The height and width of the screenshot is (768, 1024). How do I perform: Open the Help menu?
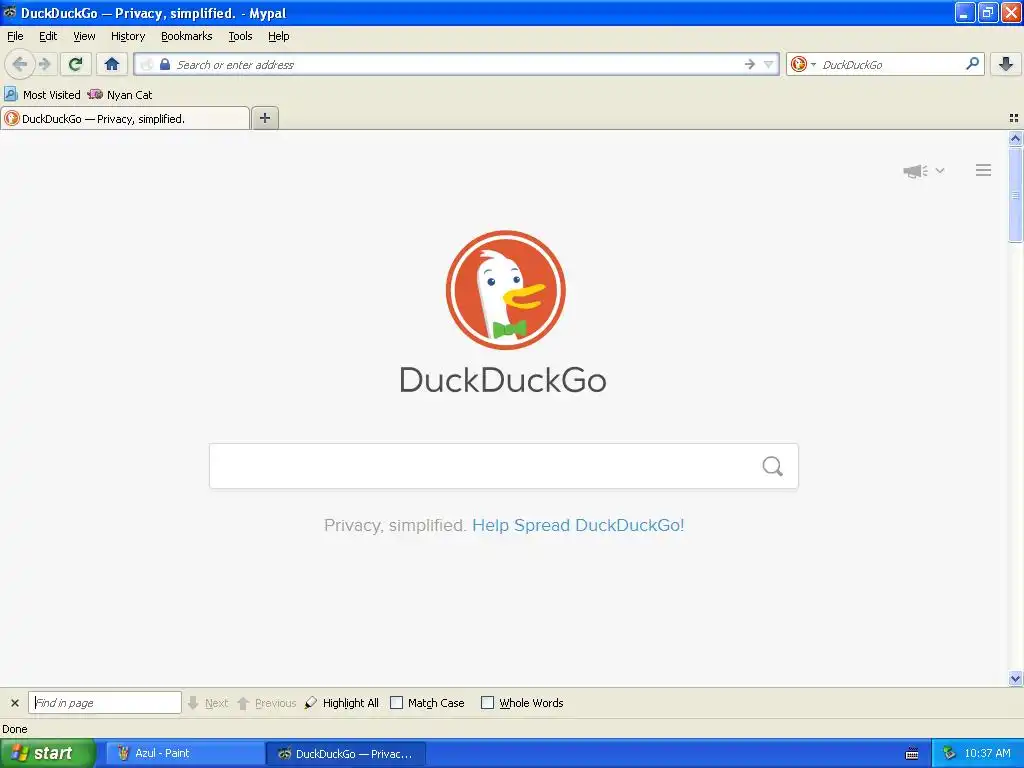tap(278, 36)
